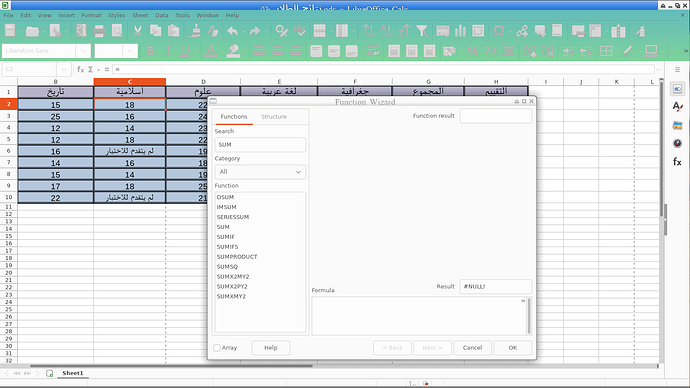
Task: Click the Font Color A swatch icon
Action: coord(211,51)
